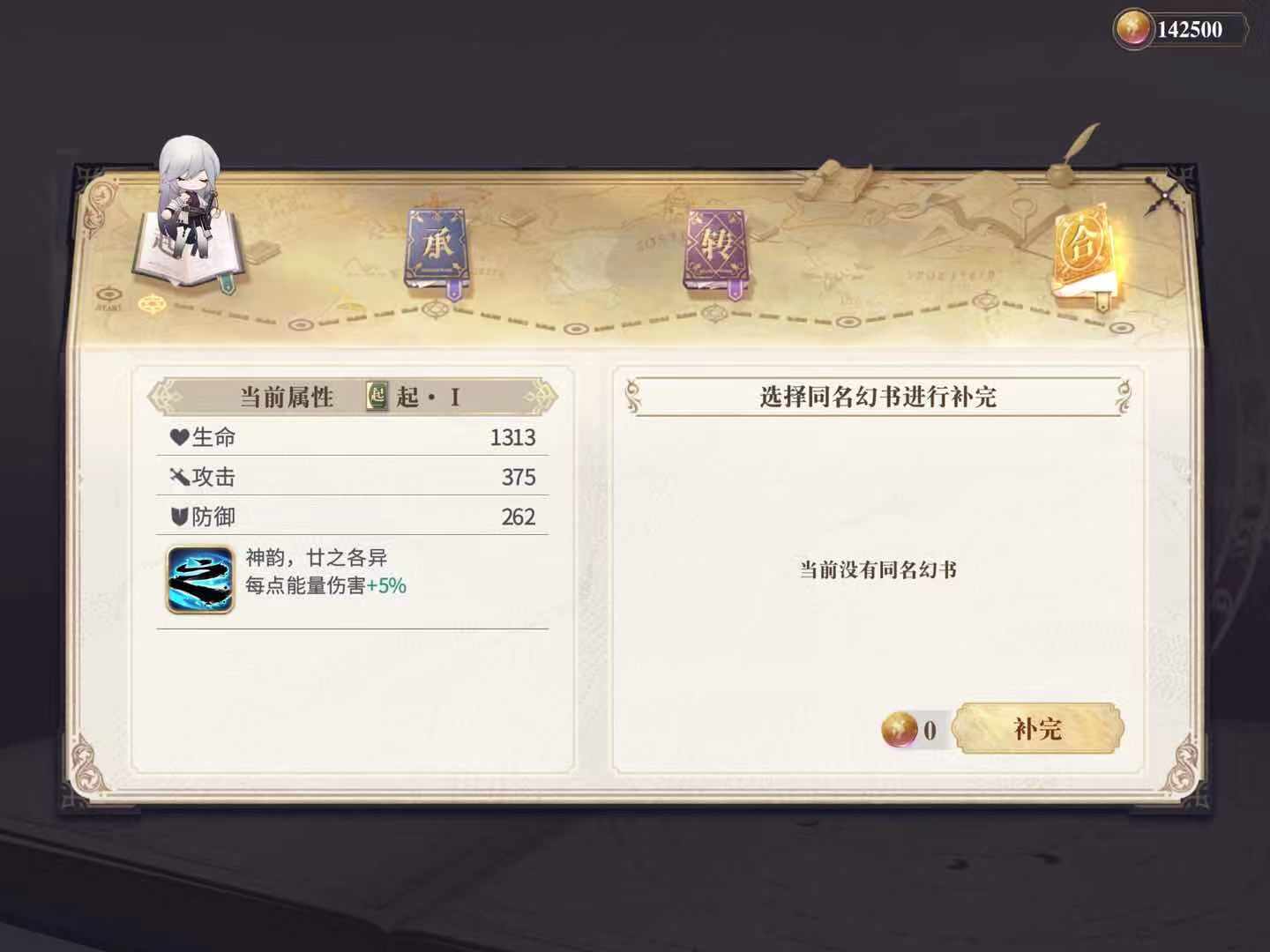The width and height of the screenshot is (1270, 952).
Task: Click the green 起 stage badge icon
Action: point(377,397)
